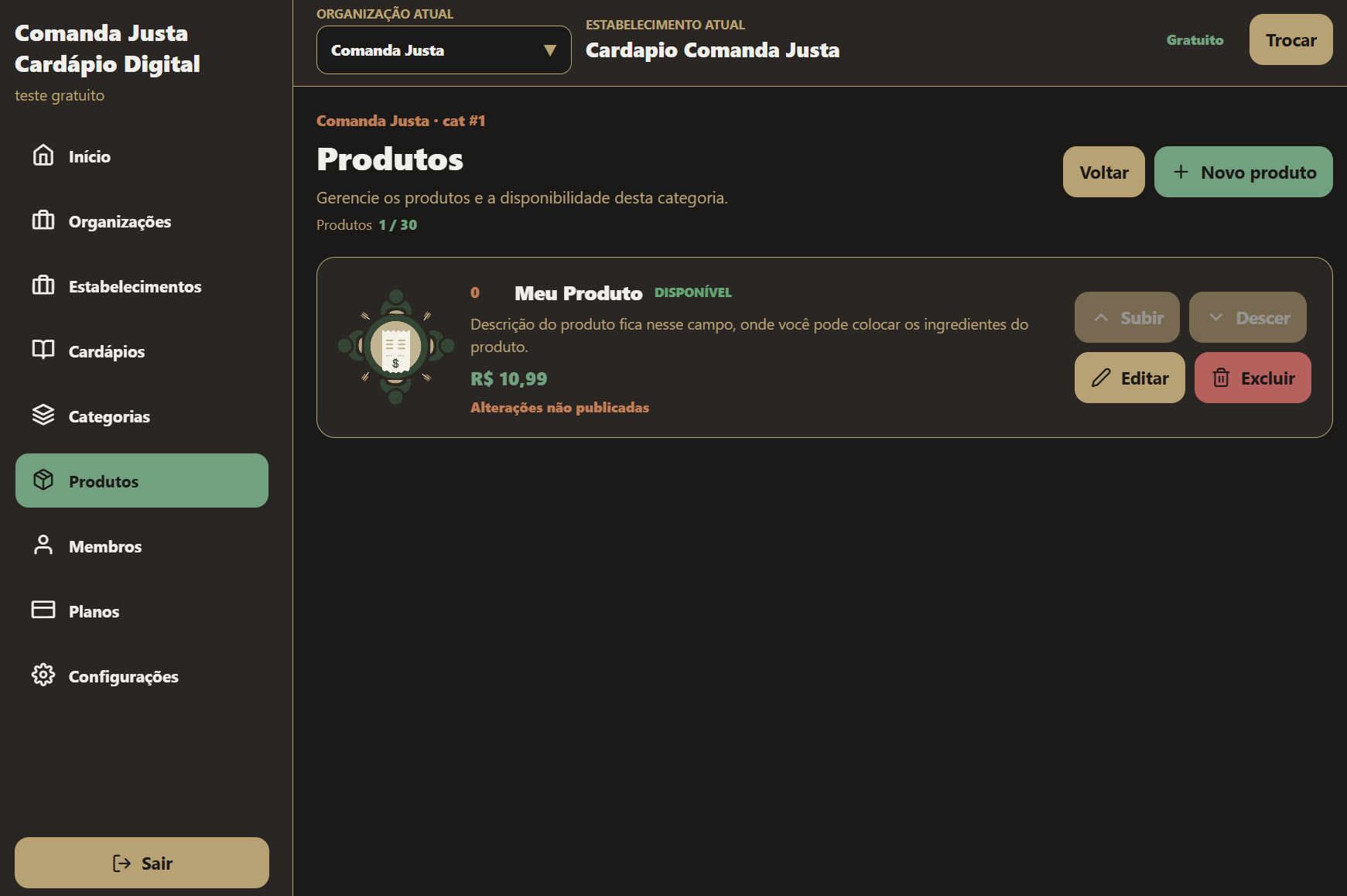This screenshot has height=896, width=1347.
Task: Click the Estabelecimentos briefcase icon
Action: [43, 286]
